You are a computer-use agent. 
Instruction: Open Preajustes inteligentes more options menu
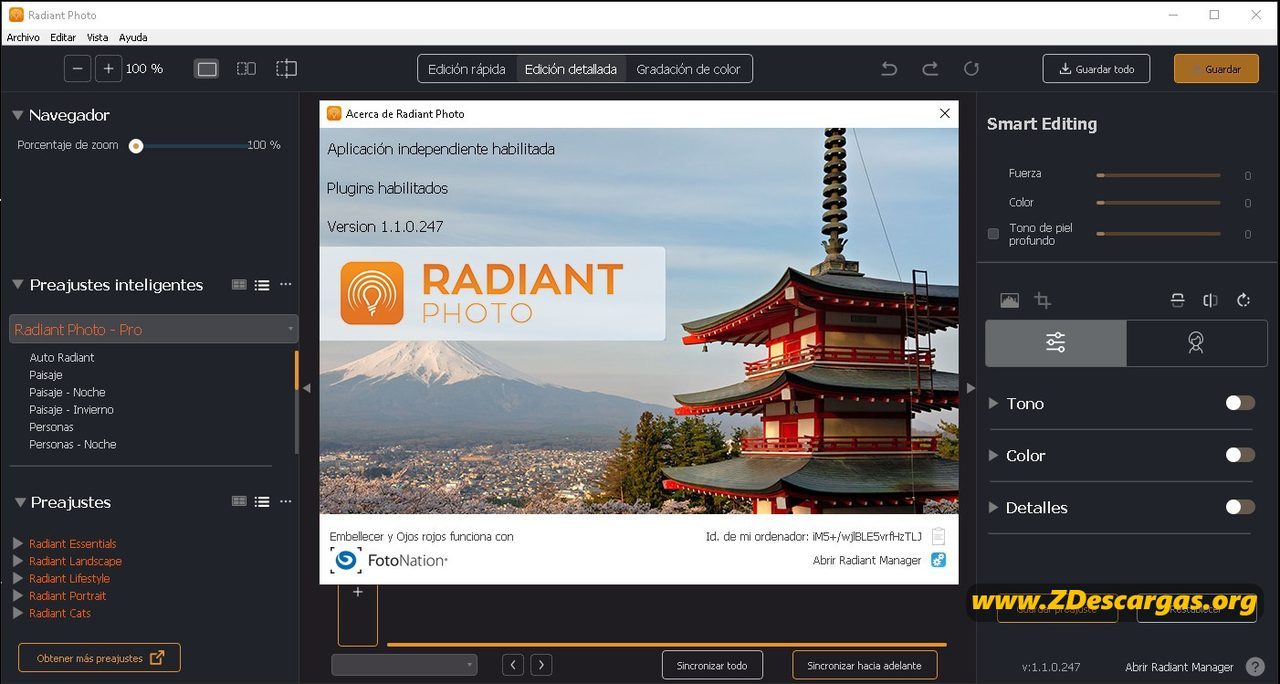(286, 285)
